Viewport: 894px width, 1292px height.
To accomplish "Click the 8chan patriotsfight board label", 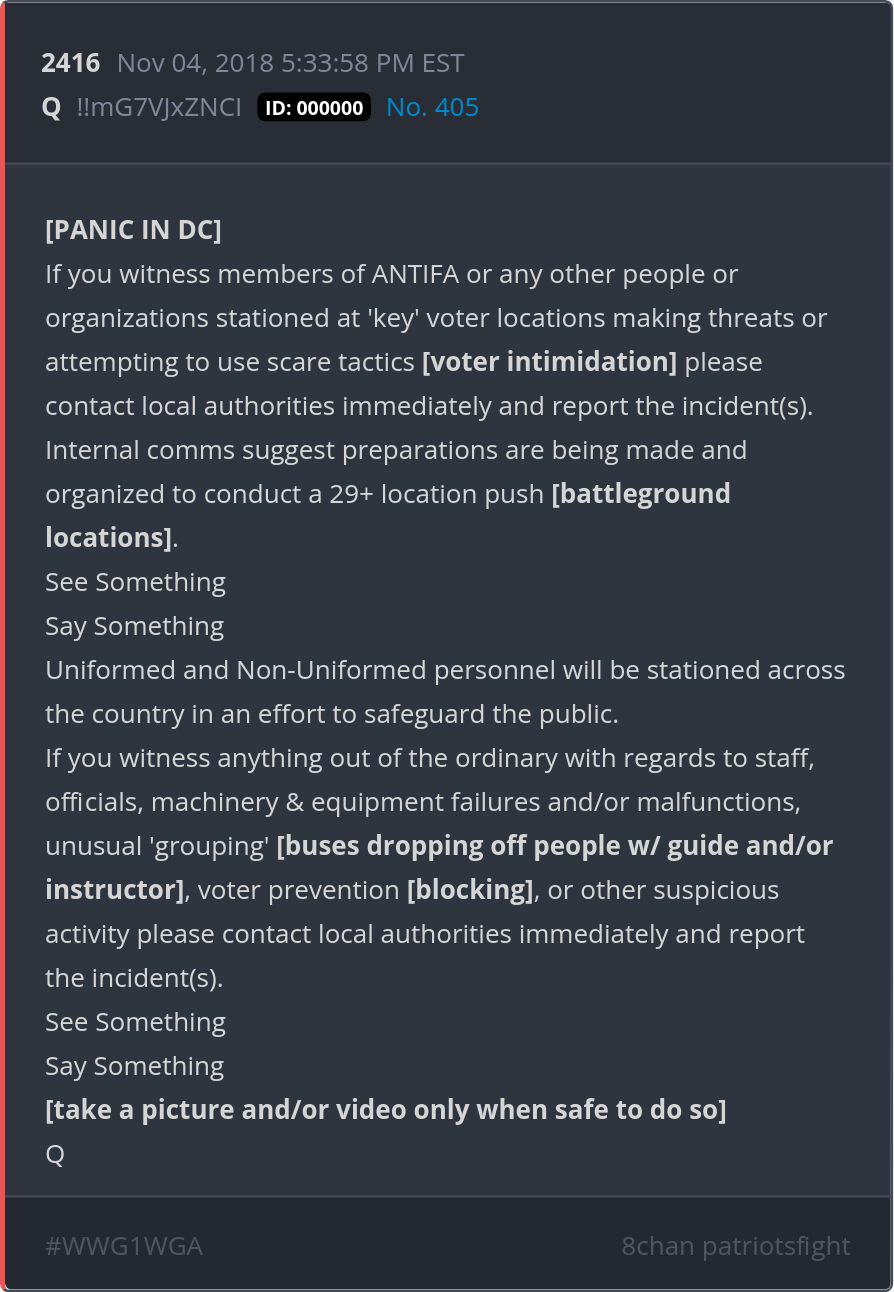I will point(736,1246).
